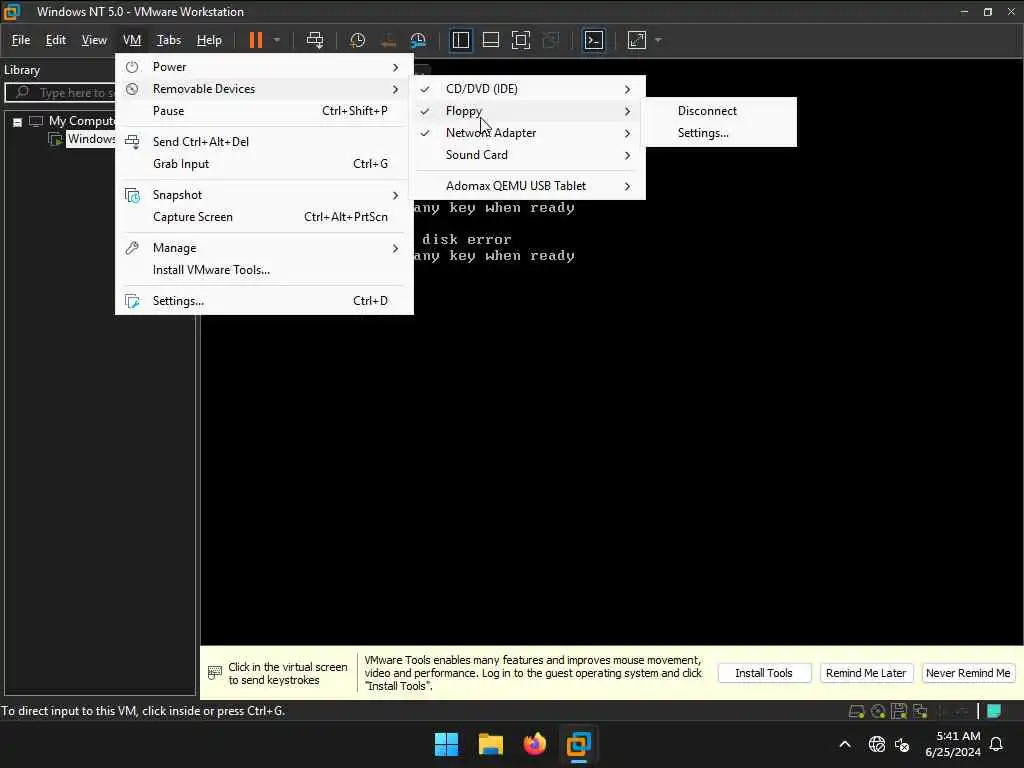Open the power options dropdown arrow beside Pause
The image size is (1024, 768).
(277, 40)
